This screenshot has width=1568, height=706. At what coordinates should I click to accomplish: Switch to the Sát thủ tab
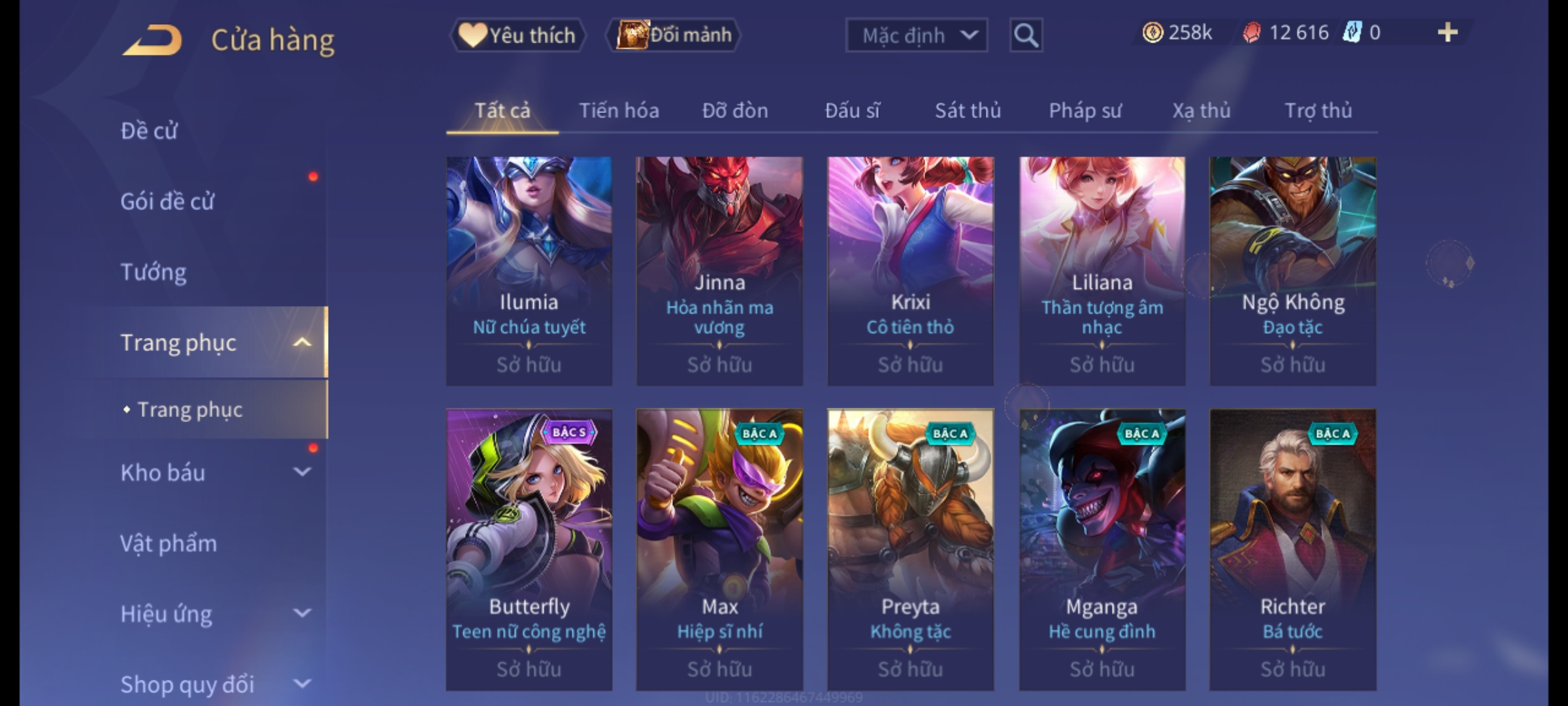(968, 110)
